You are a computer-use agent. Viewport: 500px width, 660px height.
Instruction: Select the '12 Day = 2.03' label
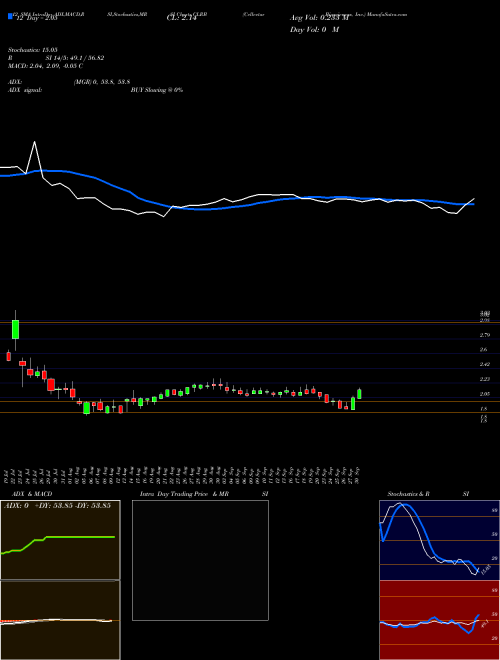35,18
